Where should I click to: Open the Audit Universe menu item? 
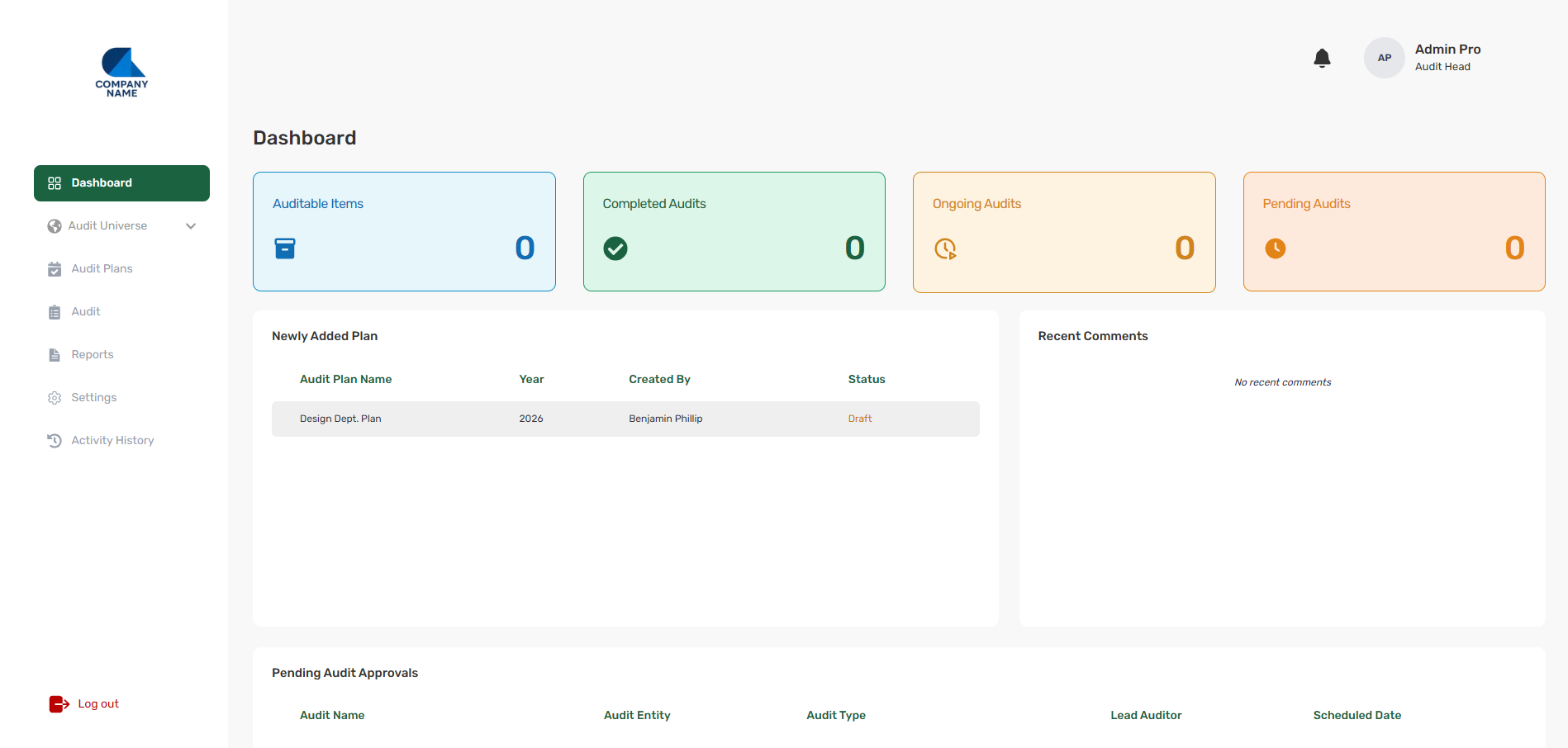pyautogui.click(x=121, y=226)
